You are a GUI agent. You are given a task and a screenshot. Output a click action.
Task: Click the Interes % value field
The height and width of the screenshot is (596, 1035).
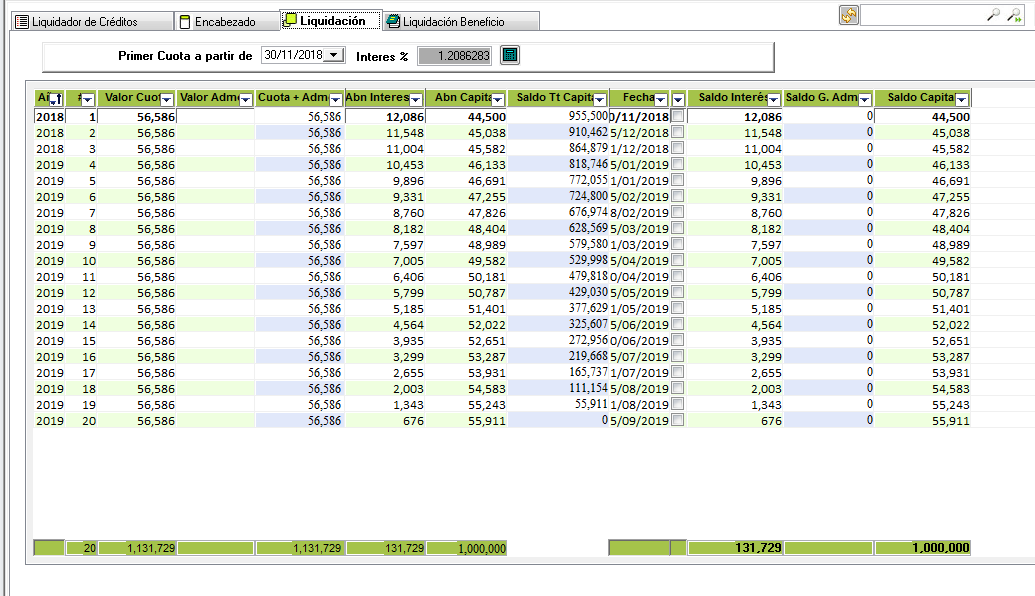tap(455, 56)
